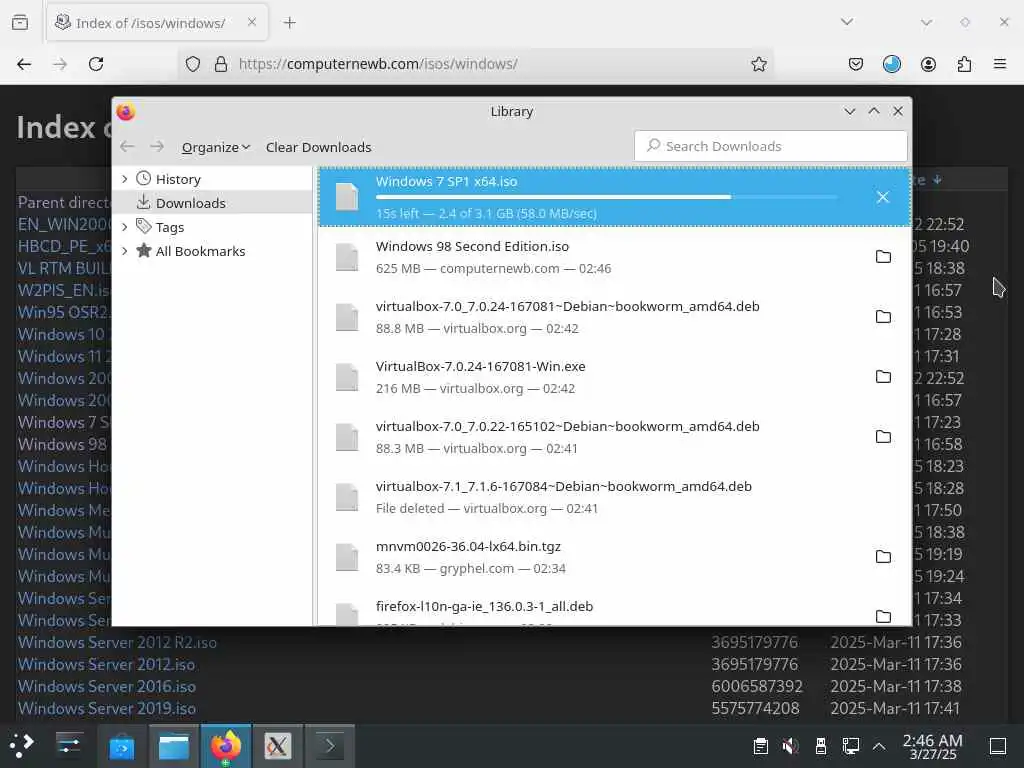Image resolution: width=1024 pixels, height=768 pixels.
Task: Go back in the Firefox browser
Action: pos(24,64)
